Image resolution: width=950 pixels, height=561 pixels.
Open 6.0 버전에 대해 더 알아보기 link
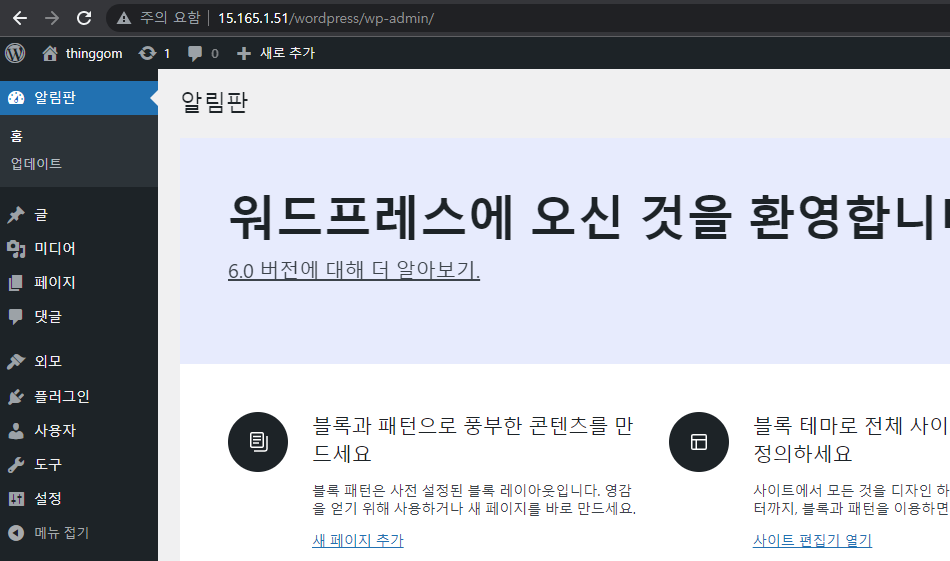tap(354, 270)
